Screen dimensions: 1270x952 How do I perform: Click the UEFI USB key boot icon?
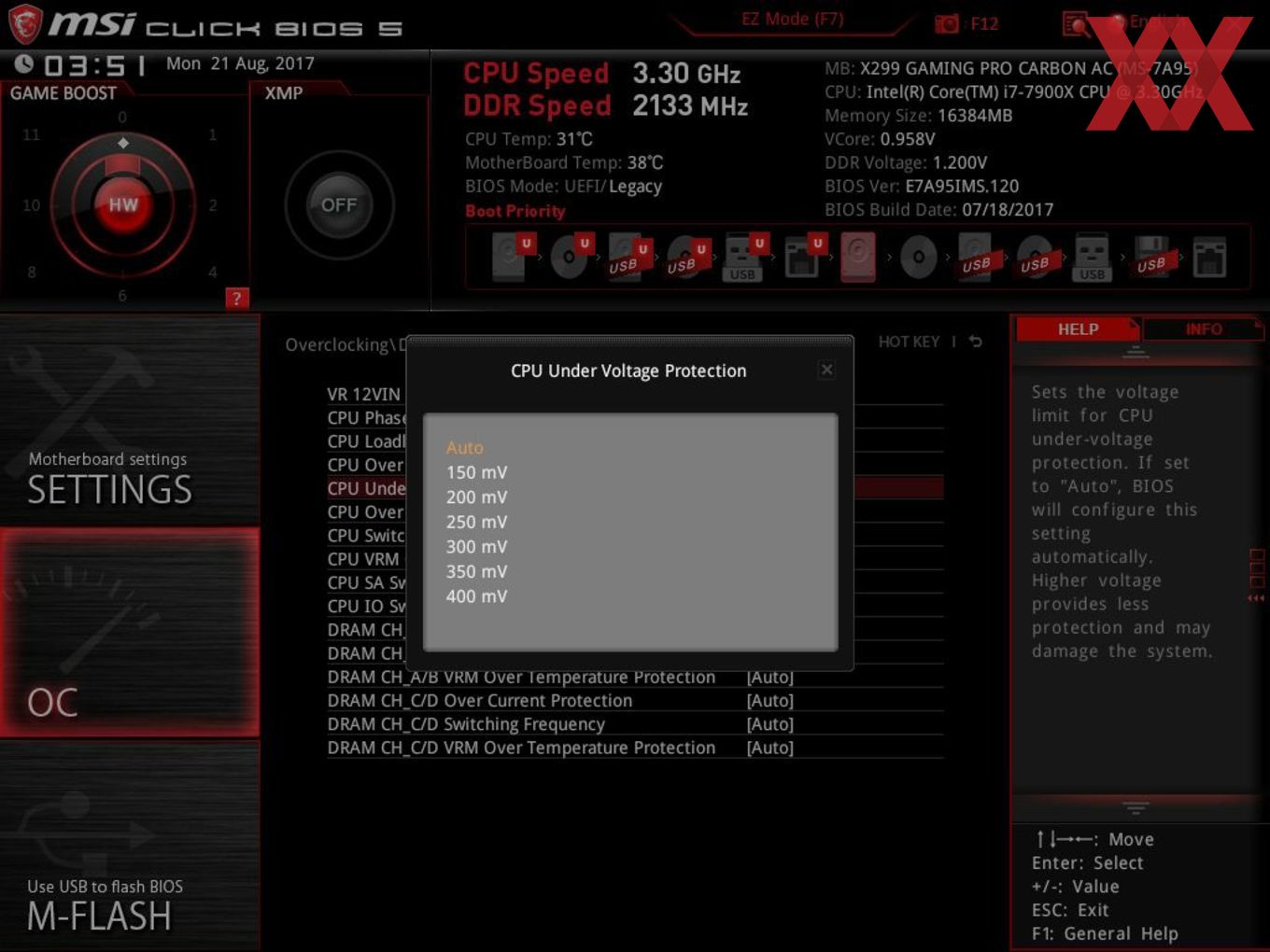[744, 257]
